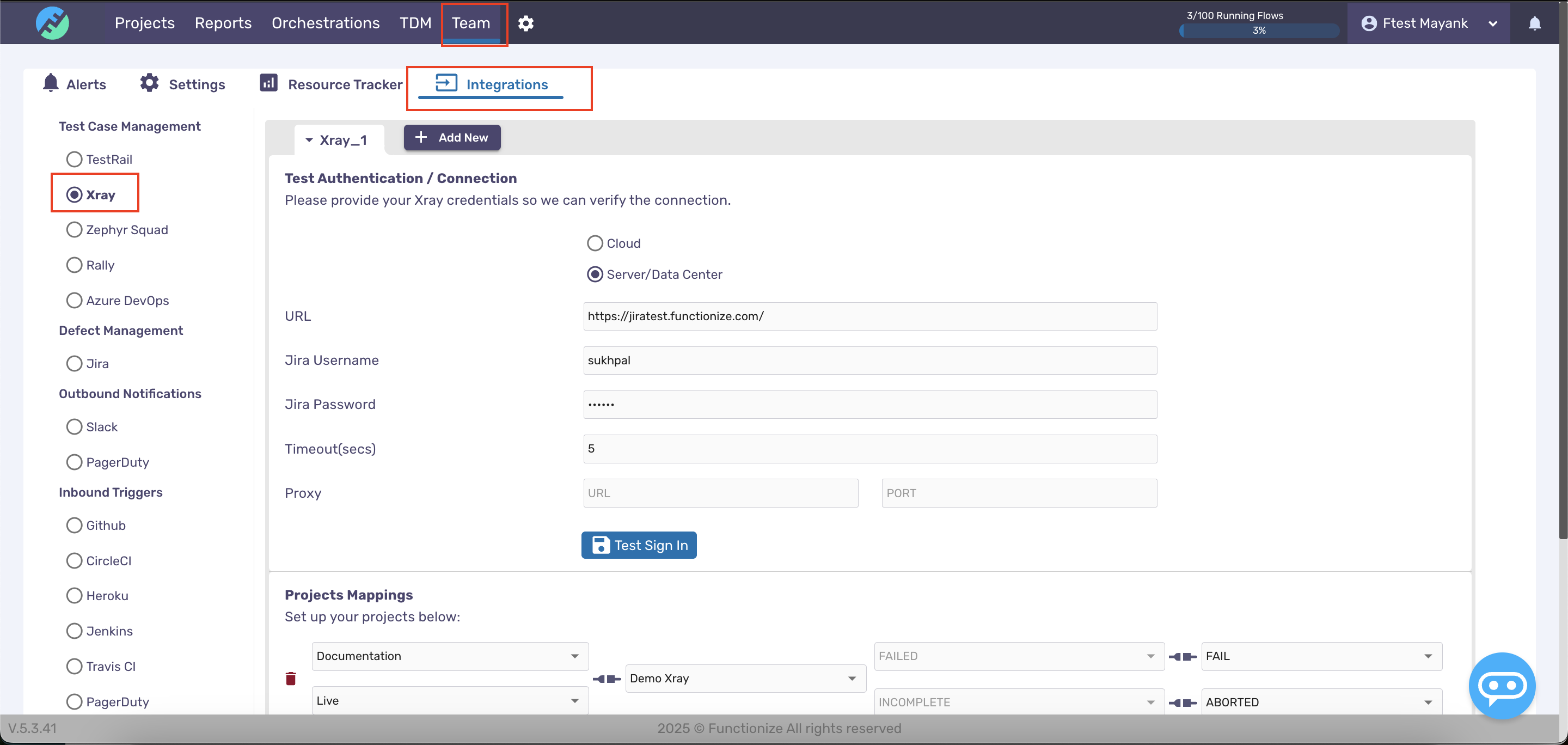Click the Timeout(secs) field
This screenshot has height=745, width=1568.
click(870, 449)
